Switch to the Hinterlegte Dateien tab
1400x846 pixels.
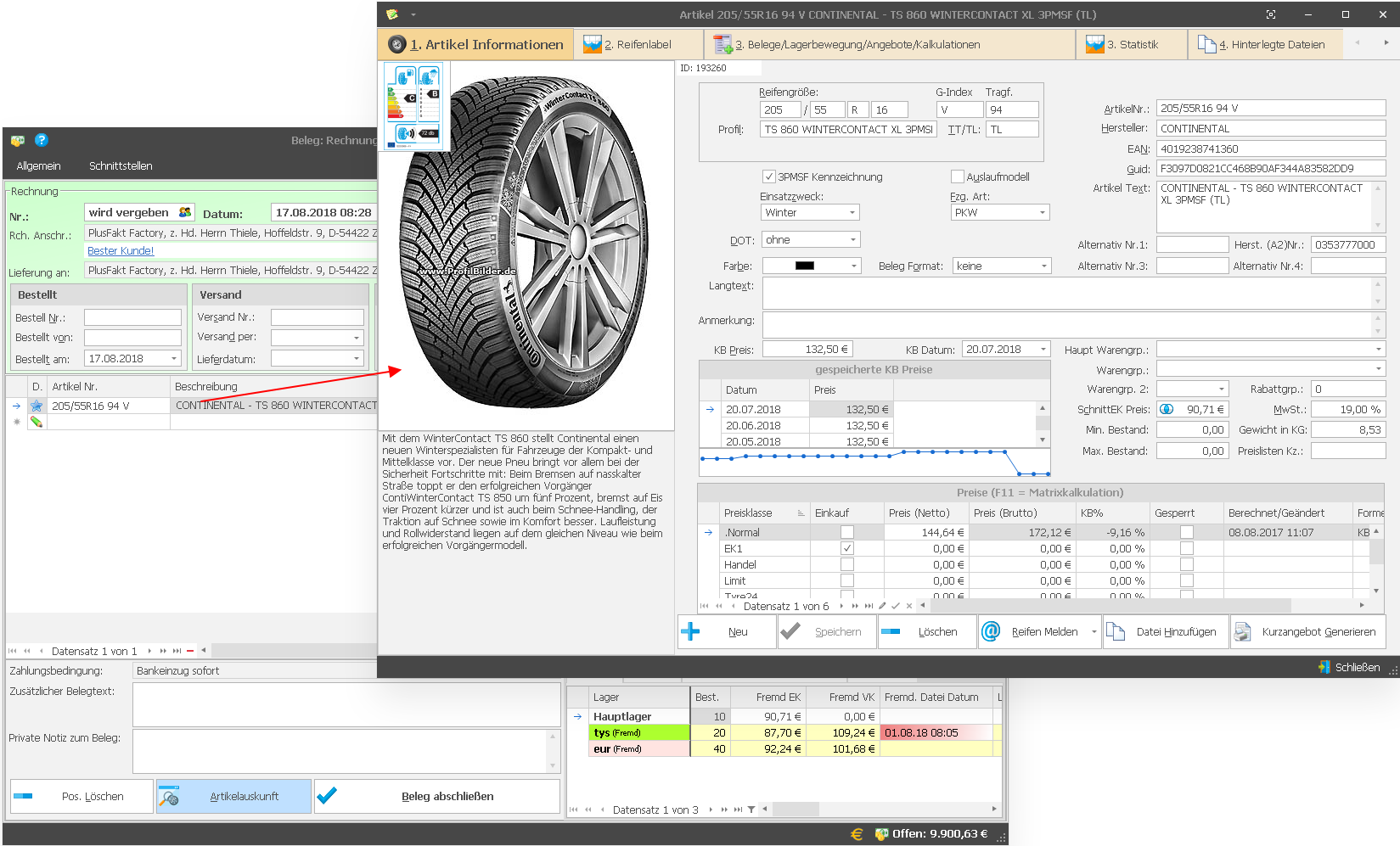coord(1265,44)
